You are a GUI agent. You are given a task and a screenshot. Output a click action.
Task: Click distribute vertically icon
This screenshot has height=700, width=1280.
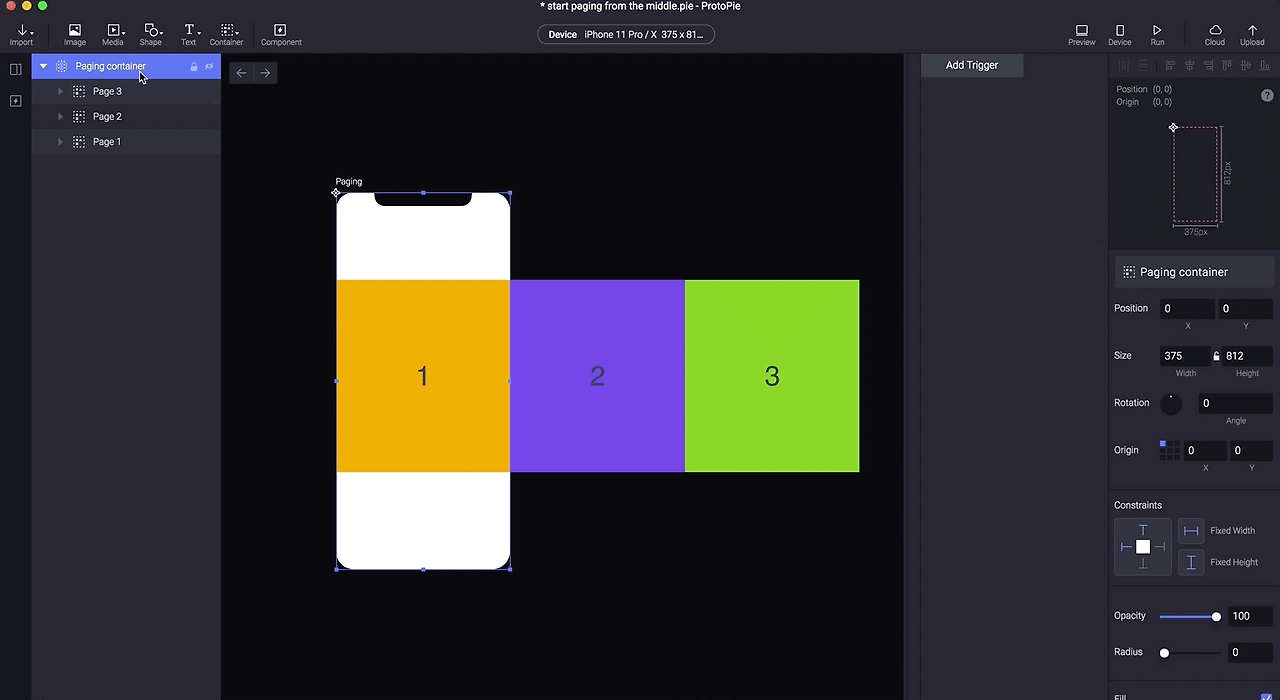pos(1143,65)
